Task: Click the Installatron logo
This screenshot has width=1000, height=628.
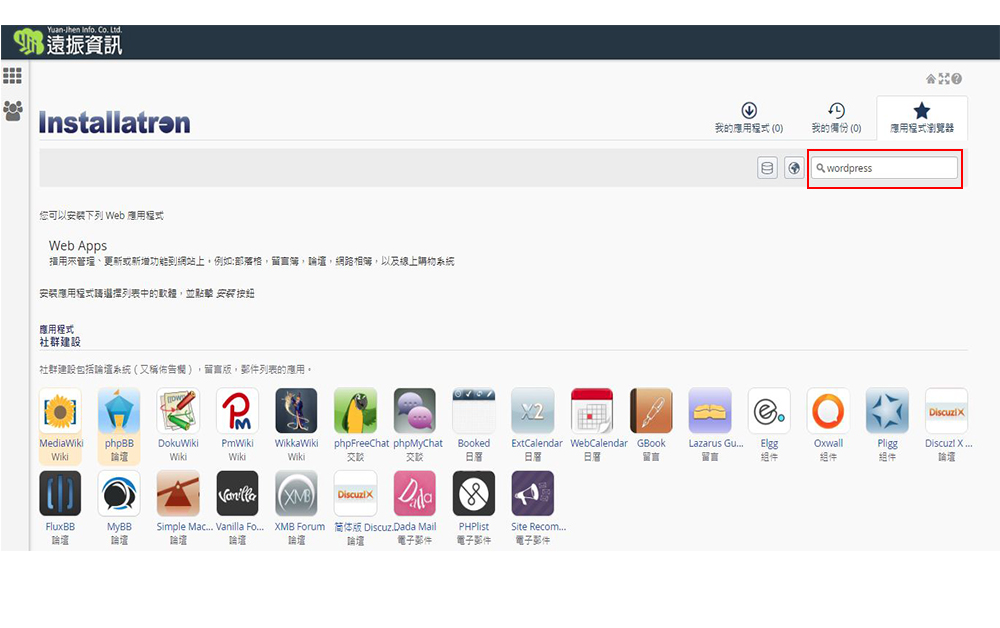Action: click(x=115, y=122)
